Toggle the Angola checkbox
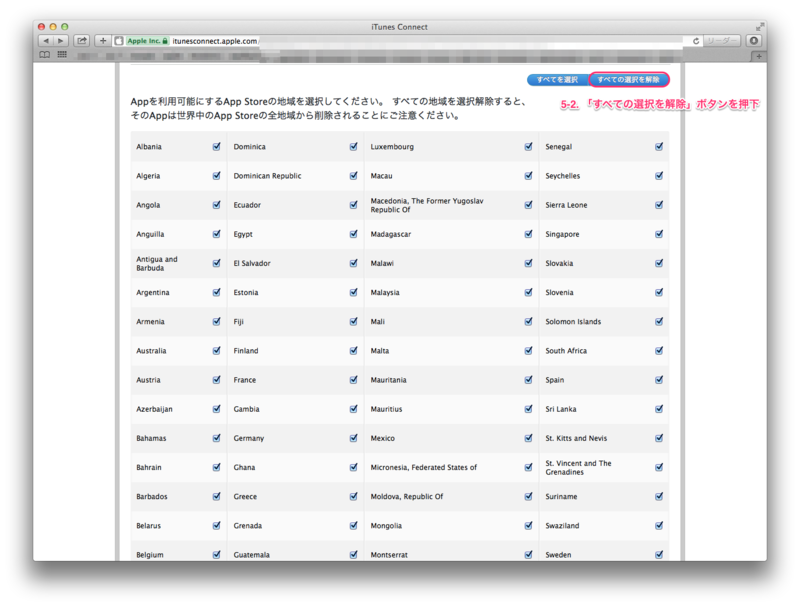 [216, 205]
